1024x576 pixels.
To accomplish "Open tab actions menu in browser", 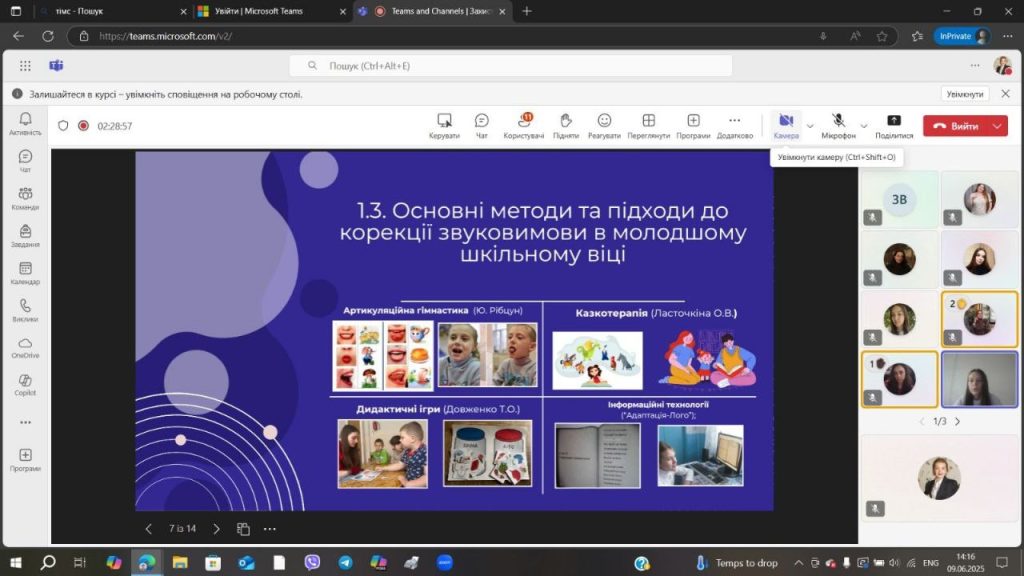I will coord(16,11).
